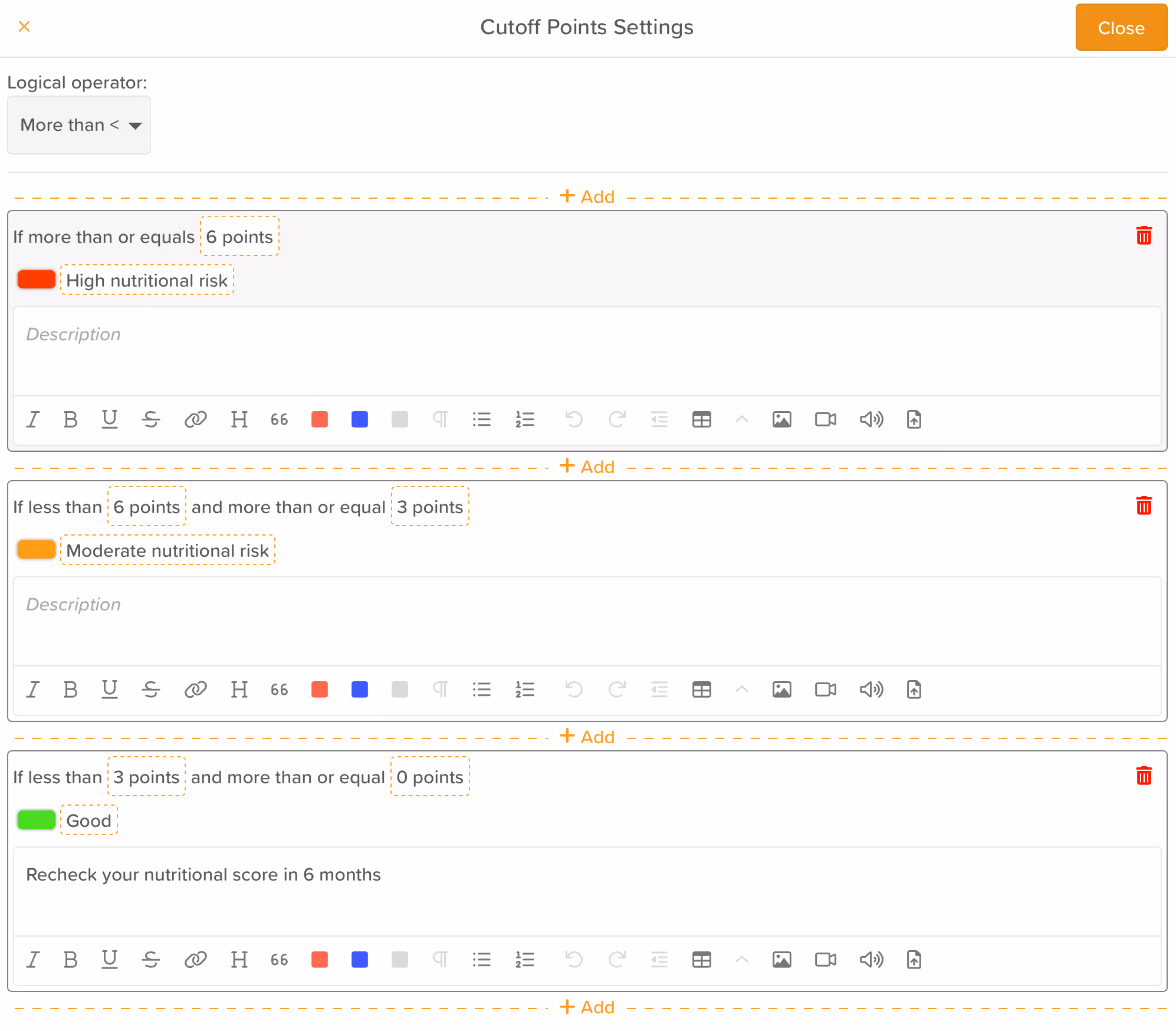Screen dimensions: 1176x1031
Task: Open the green color swatch for Good
Action: tap(37, 820)
